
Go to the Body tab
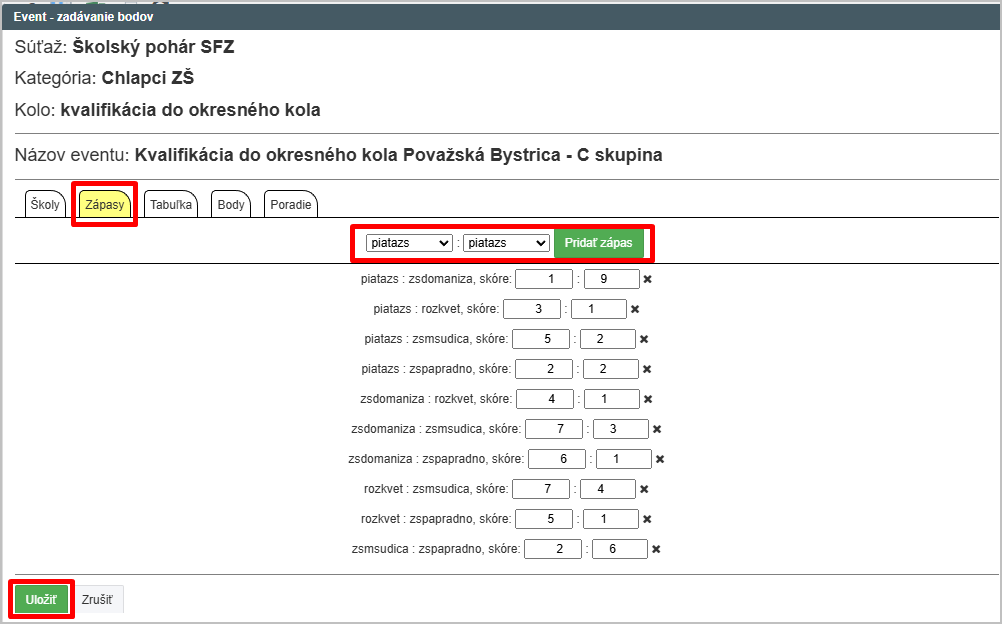[x=231, y=205]
